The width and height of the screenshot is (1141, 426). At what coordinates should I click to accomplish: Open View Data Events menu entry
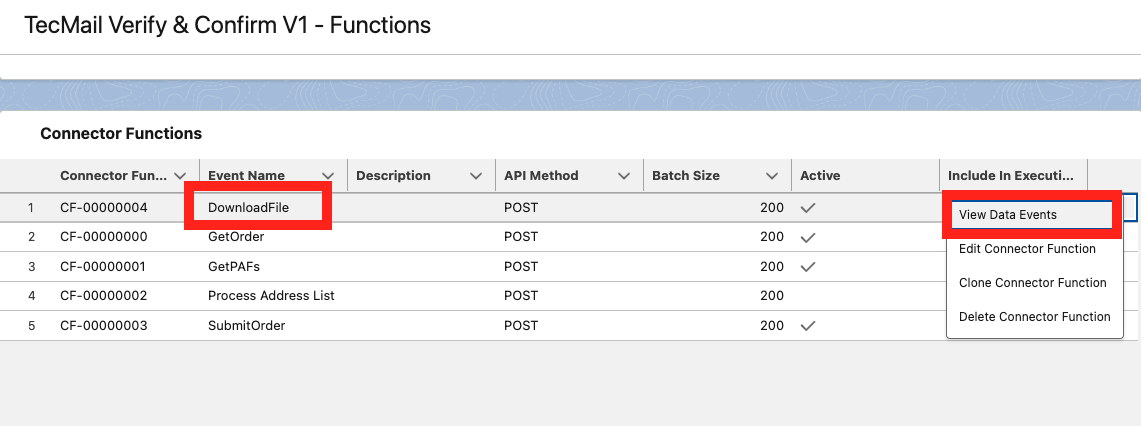point(1032,215)
